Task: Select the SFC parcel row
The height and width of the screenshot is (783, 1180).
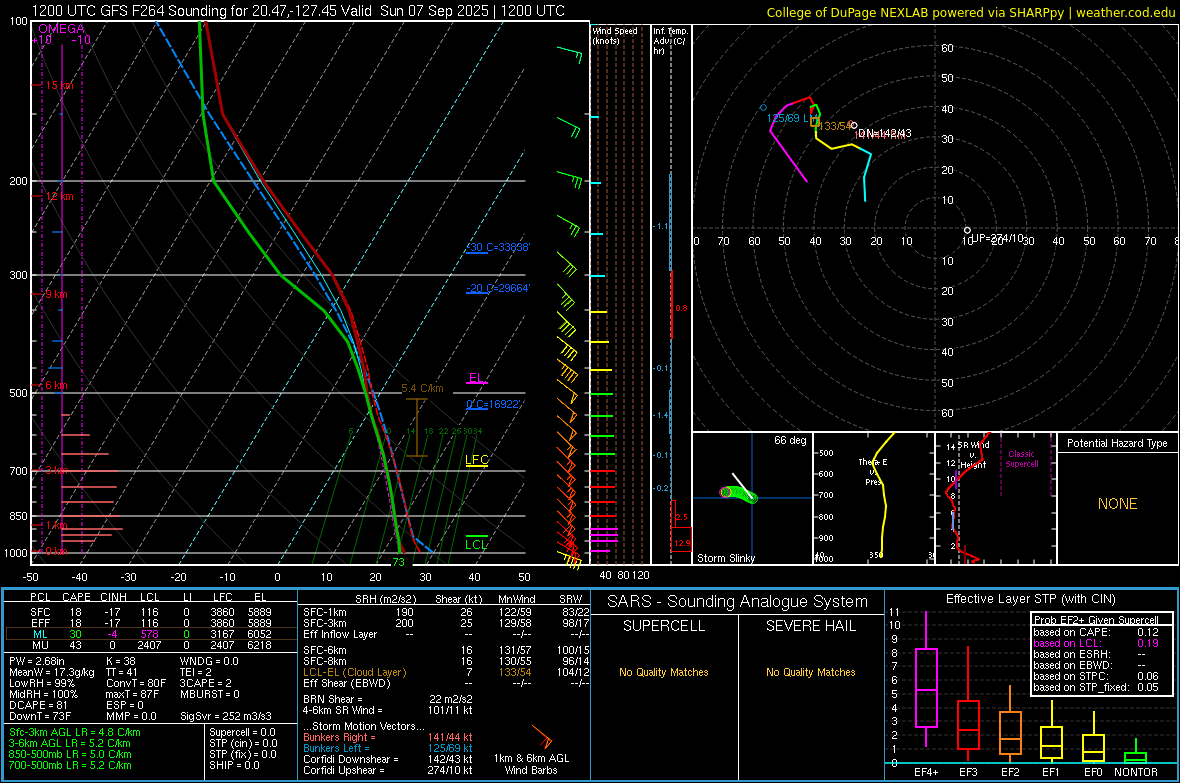Action: (x=151, y=612)
